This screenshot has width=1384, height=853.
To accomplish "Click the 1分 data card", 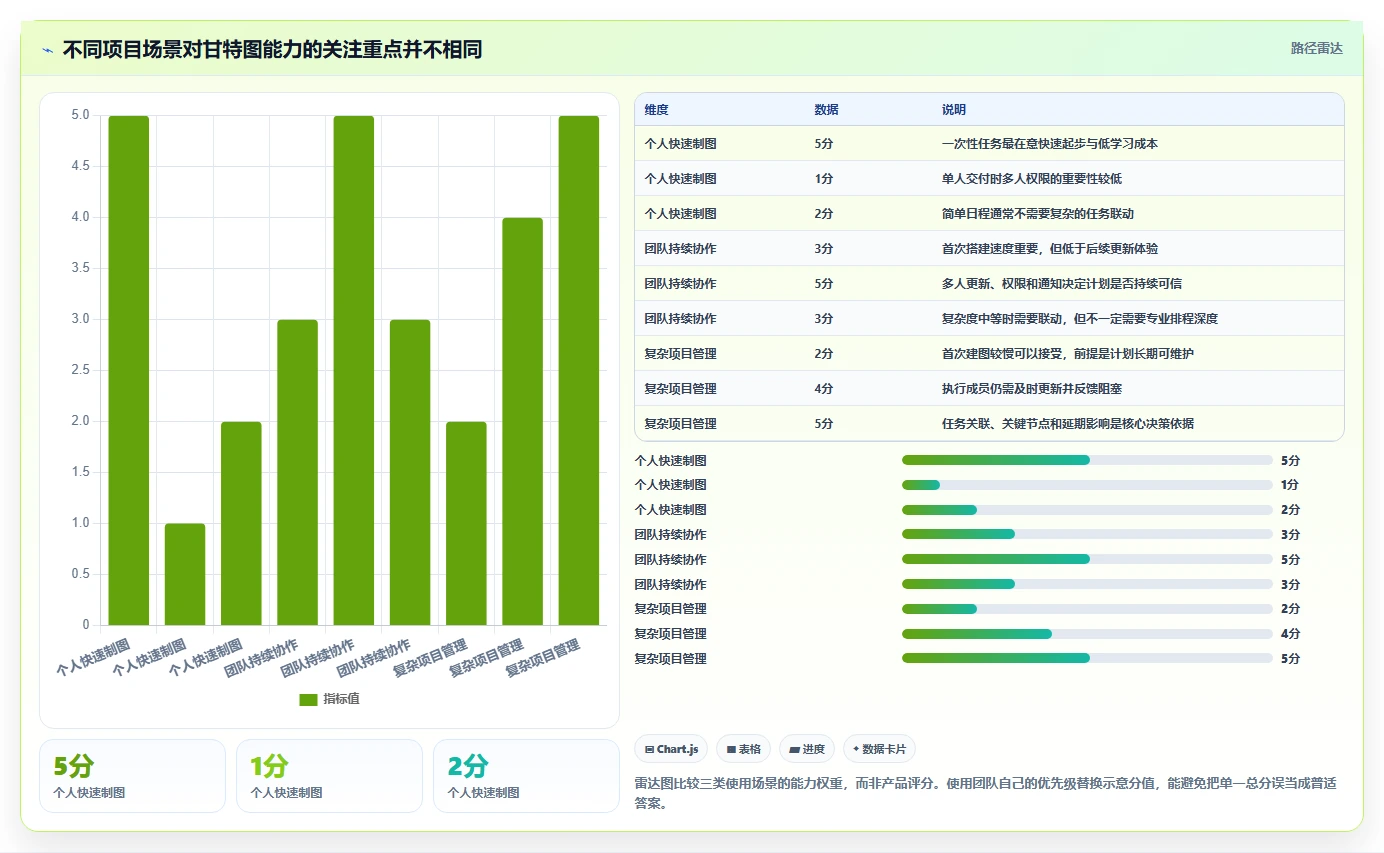I will pyautogui.click(x=329, y=776).
